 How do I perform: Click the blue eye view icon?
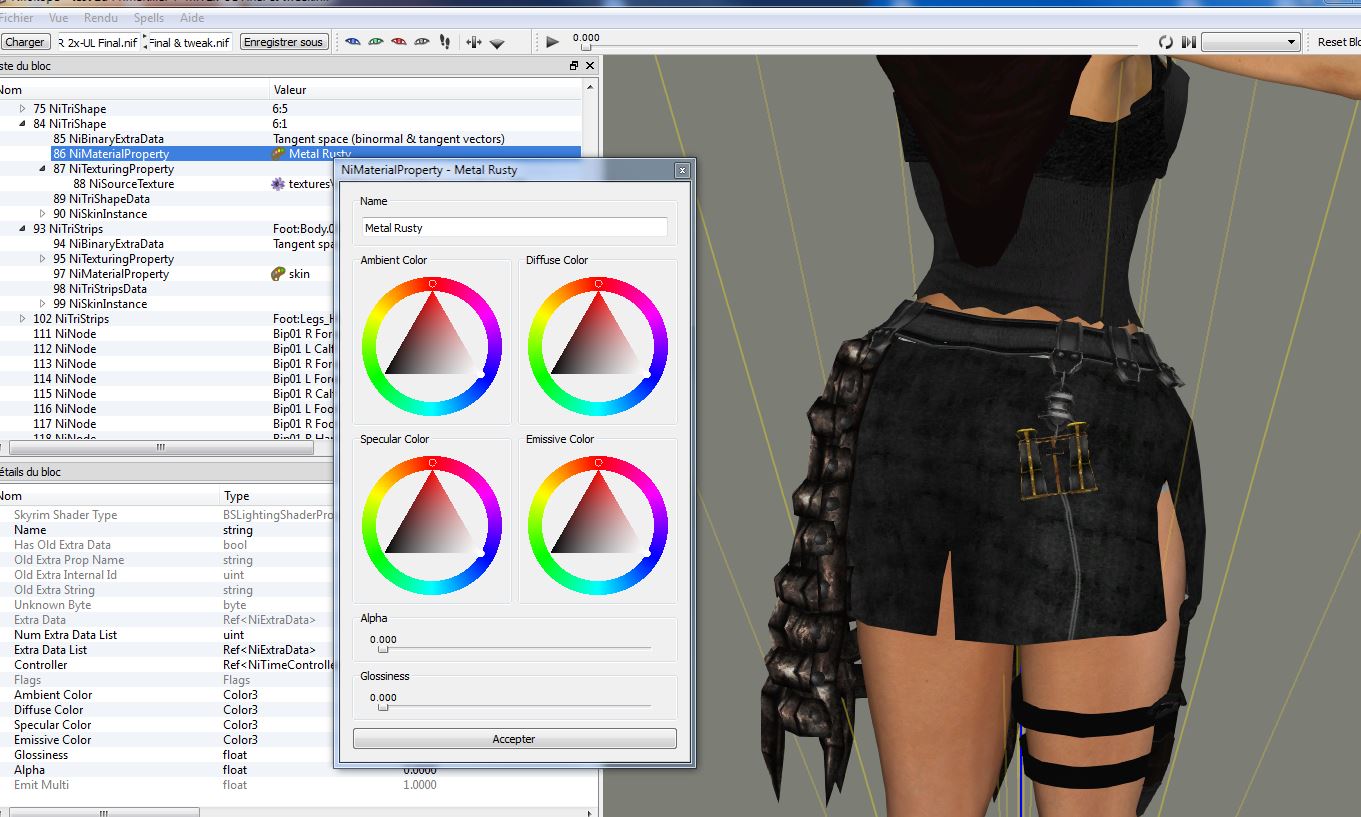click(351, 42)
